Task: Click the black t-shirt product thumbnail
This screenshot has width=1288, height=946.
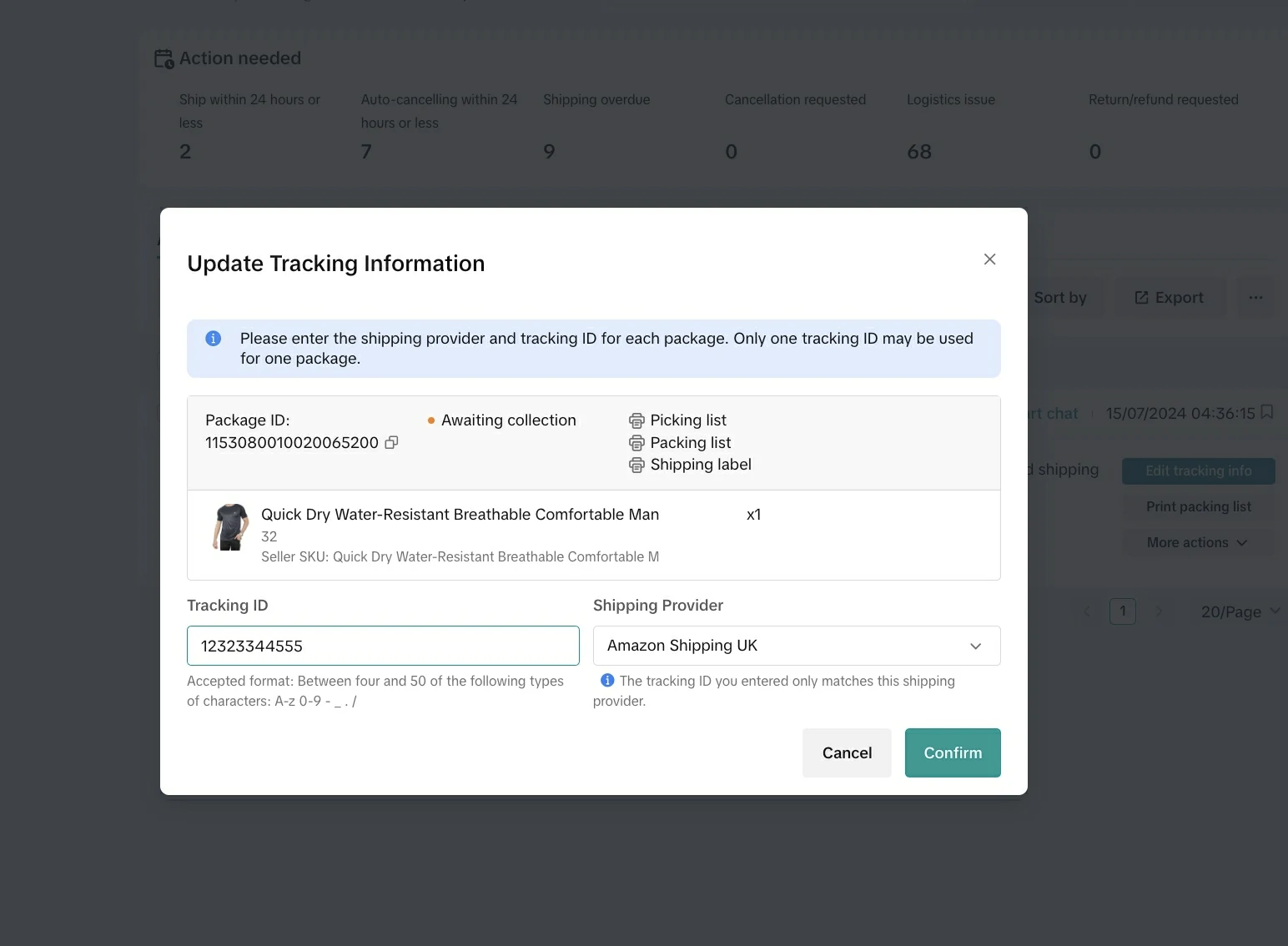Action: click(x=230, y=527)
